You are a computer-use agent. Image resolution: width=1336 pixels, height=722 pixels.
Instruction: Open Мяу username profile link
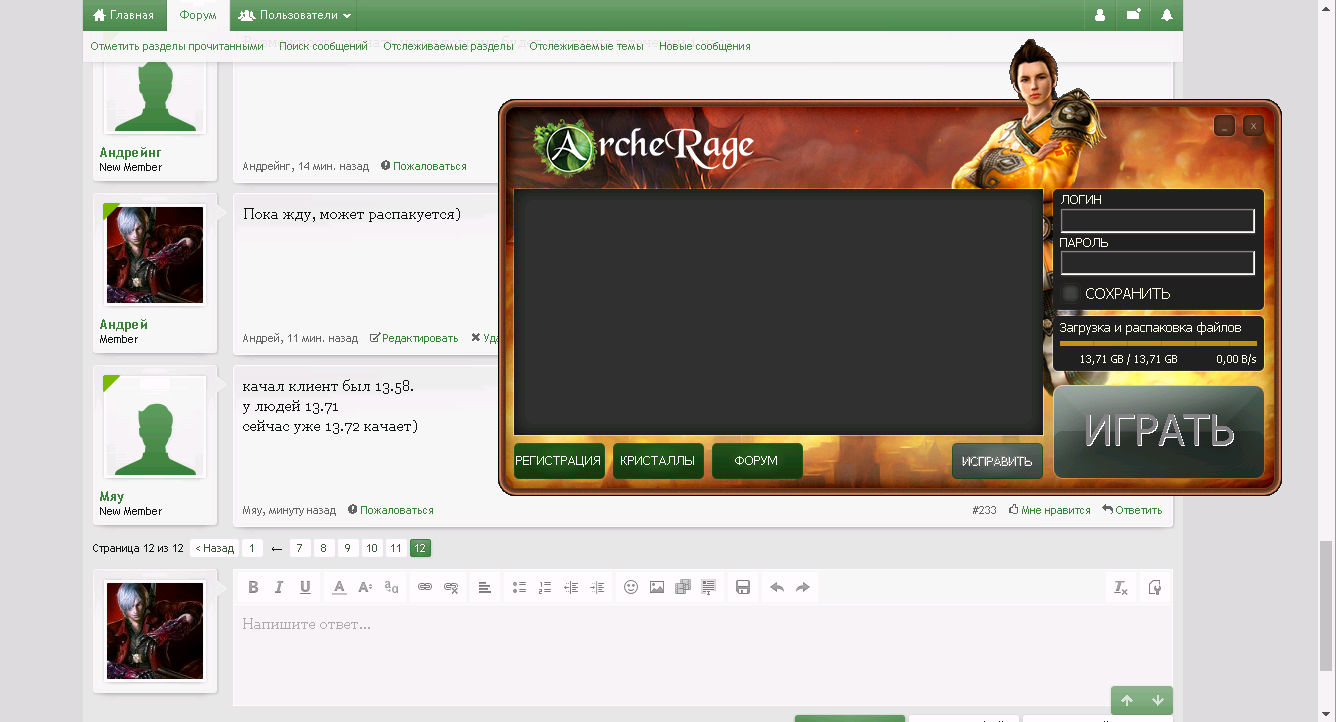(x=112, y=496)
